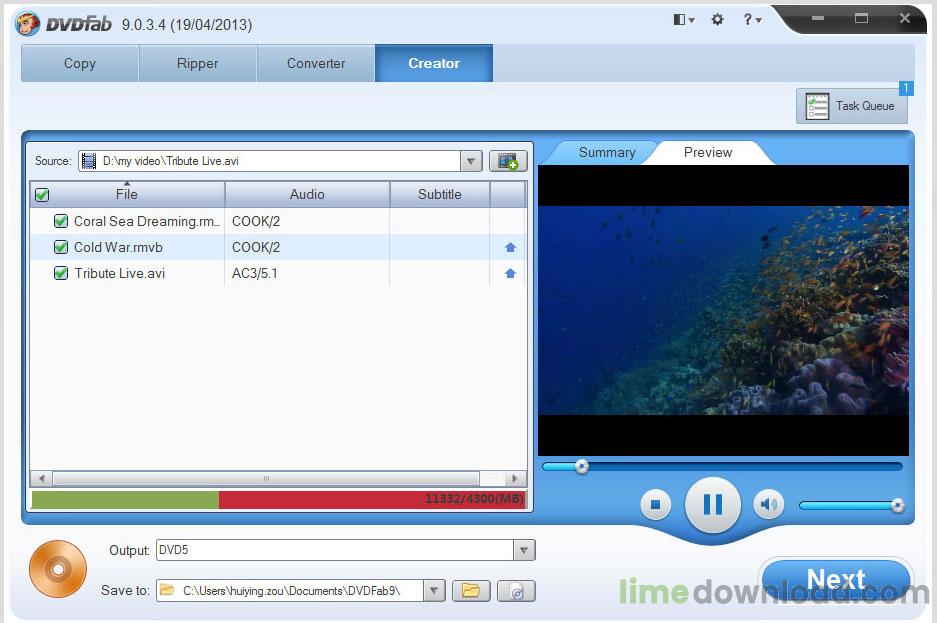
Task: Click the Audio column header
Action: click(x=307, y=195)
